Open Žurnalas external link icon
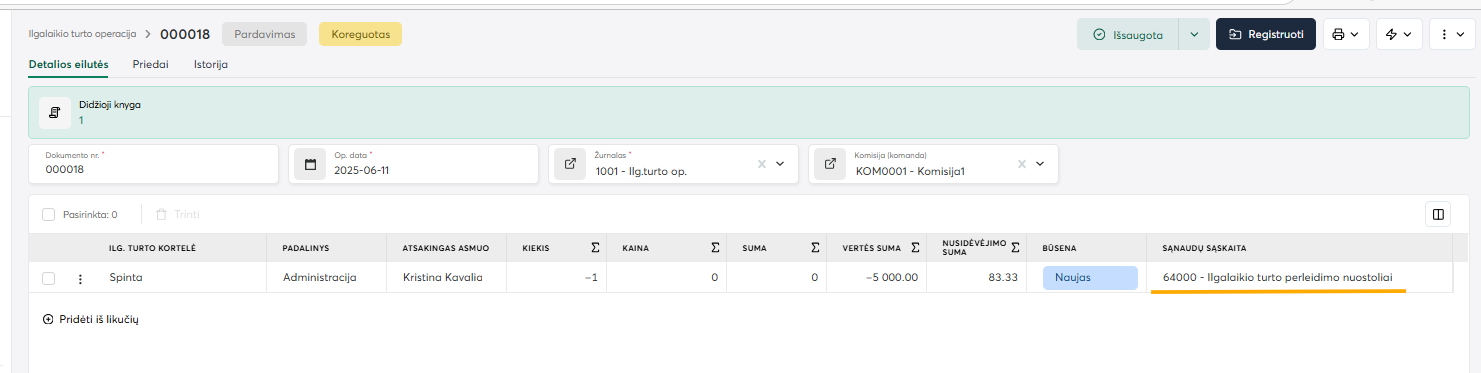Image resolution: width=1481 pixels, height=373 pixels. point(570,164)
